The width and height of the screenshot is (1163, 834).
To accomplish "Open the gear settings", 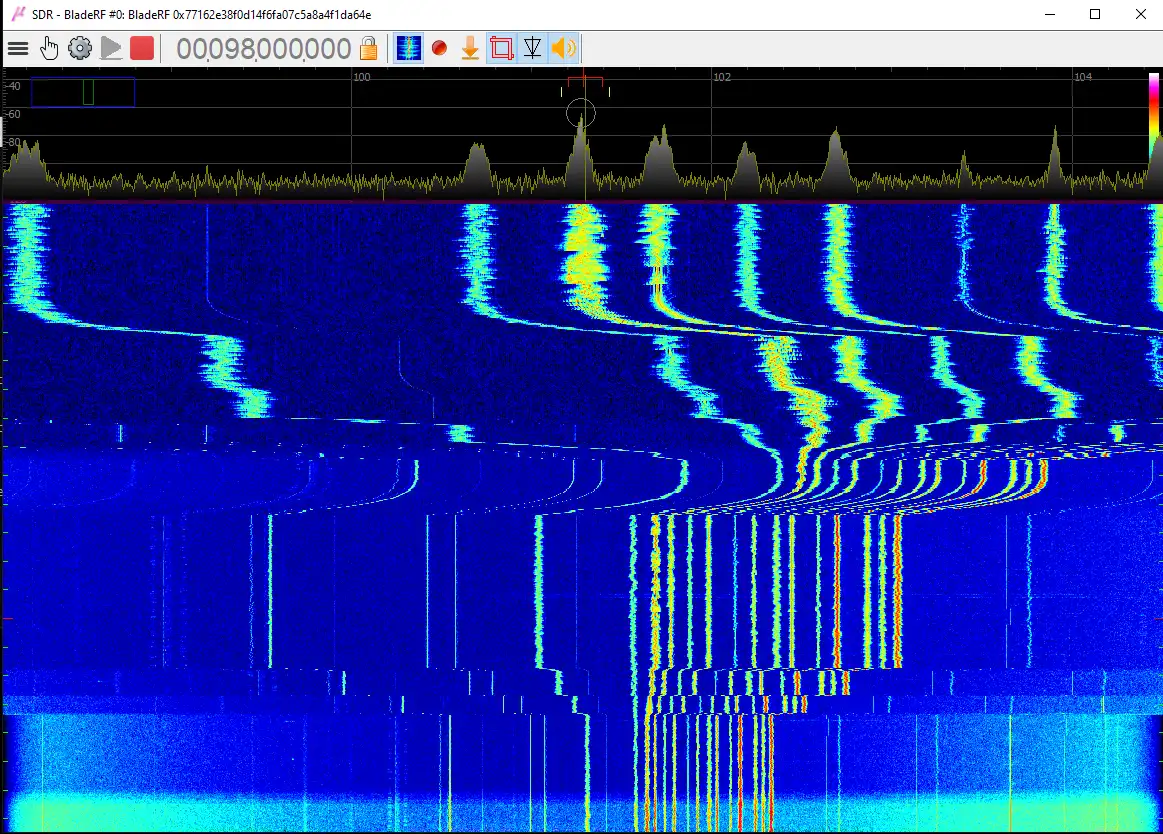I will coord(80,49).
